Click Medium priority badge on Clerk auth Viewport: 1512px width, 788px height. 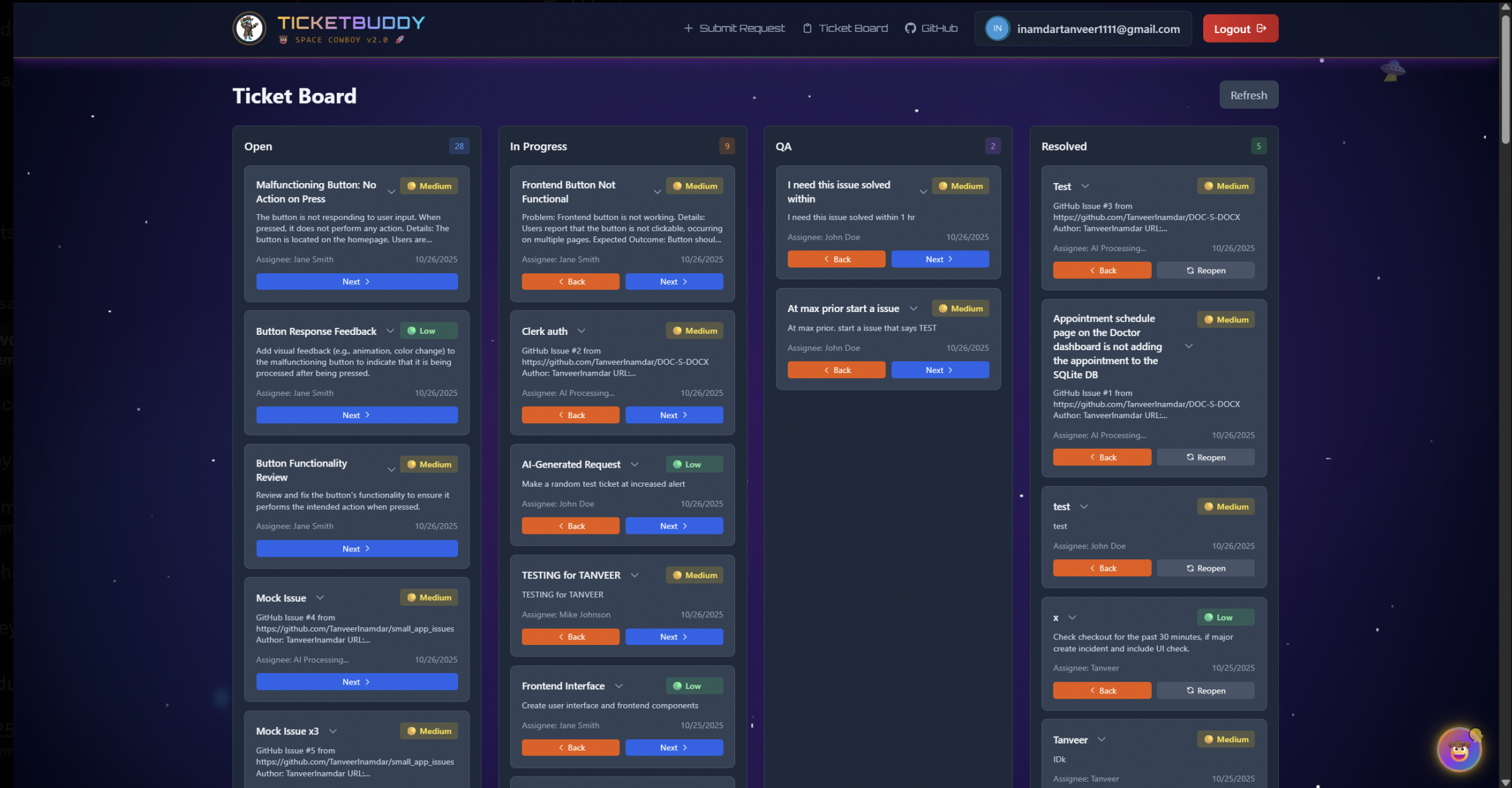point(694,331)
